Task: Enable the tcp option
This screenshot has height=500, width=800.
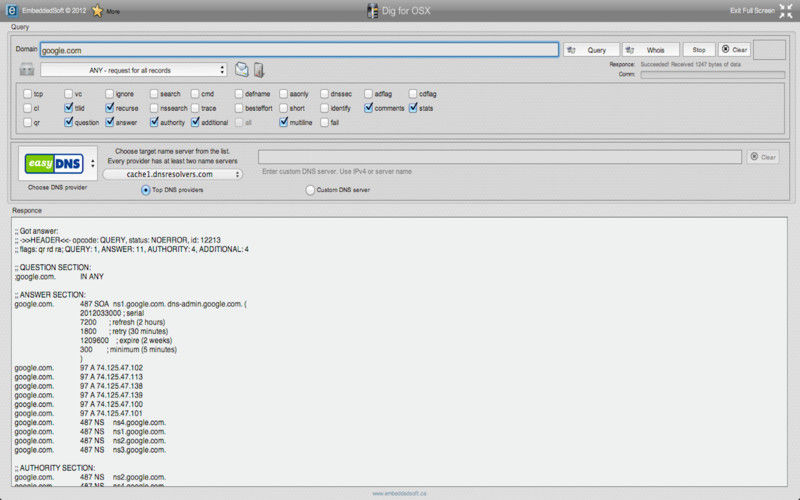Action: [28, 94]
